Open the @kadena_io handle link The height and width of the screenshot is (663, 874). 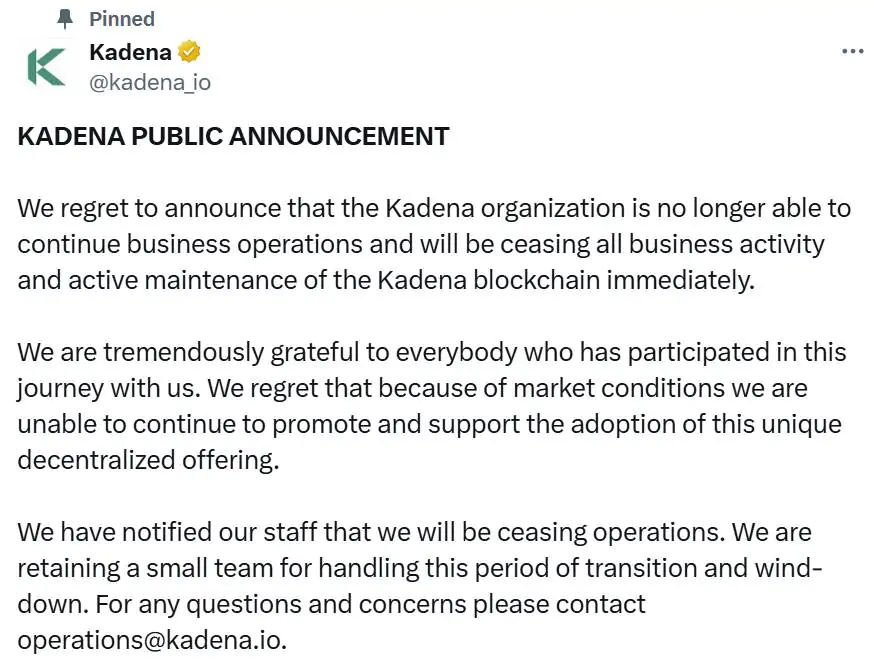tap(150, 82)
